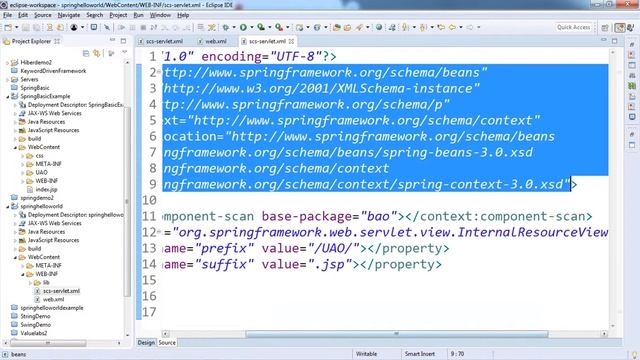This screenshot has width=640, height=360.
Task: Expand the Servers project node
Action: (x=7, y=80)
